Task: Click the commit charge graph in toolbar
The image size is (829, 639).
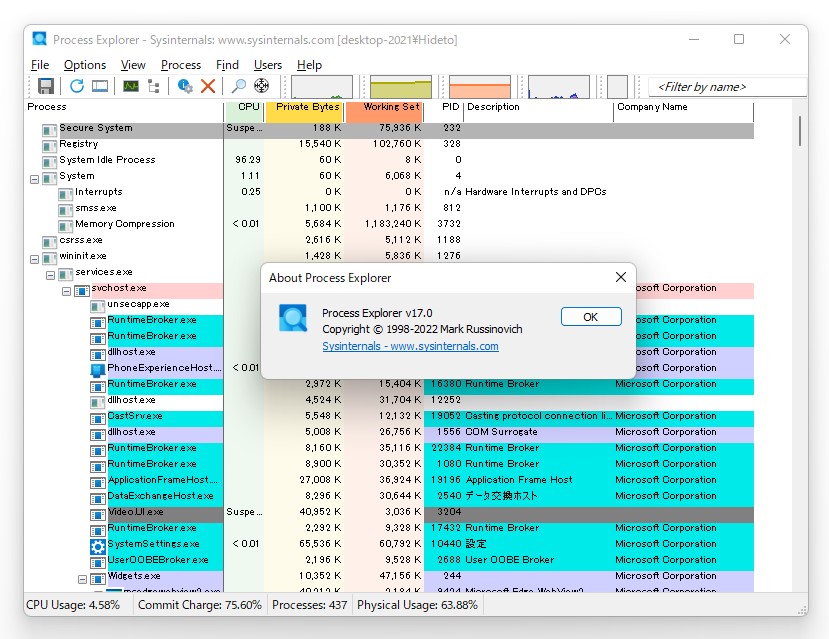Action: (x=400, y=86)
